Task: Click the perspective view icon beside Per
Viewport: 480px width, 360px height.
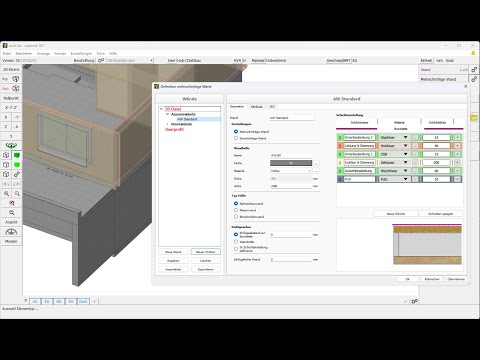Action: [16, 79]
